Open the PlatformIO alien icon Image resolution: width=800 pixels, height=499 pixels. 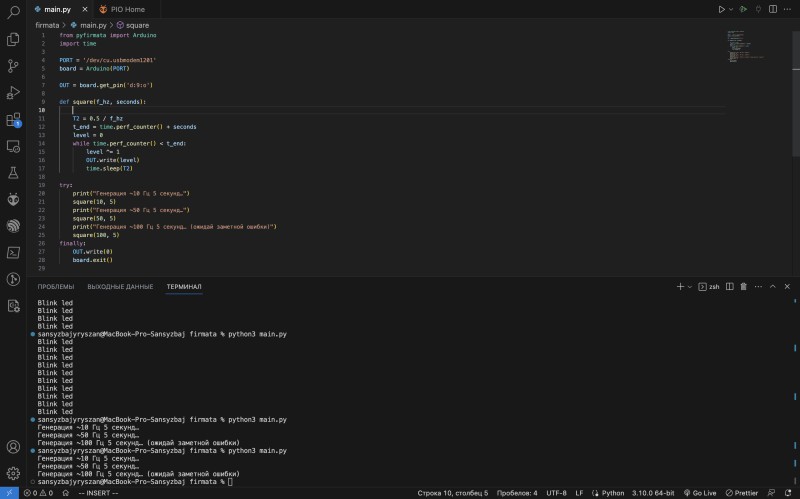[14, 199]
